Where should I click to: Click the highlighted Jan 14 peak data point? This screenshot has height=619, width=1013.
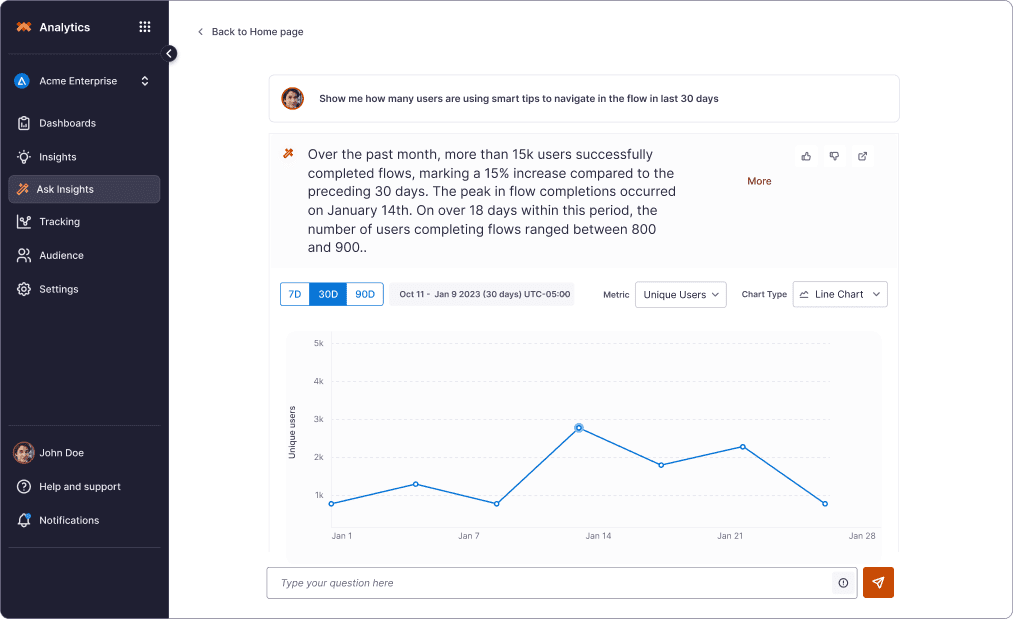coord(579,428)
